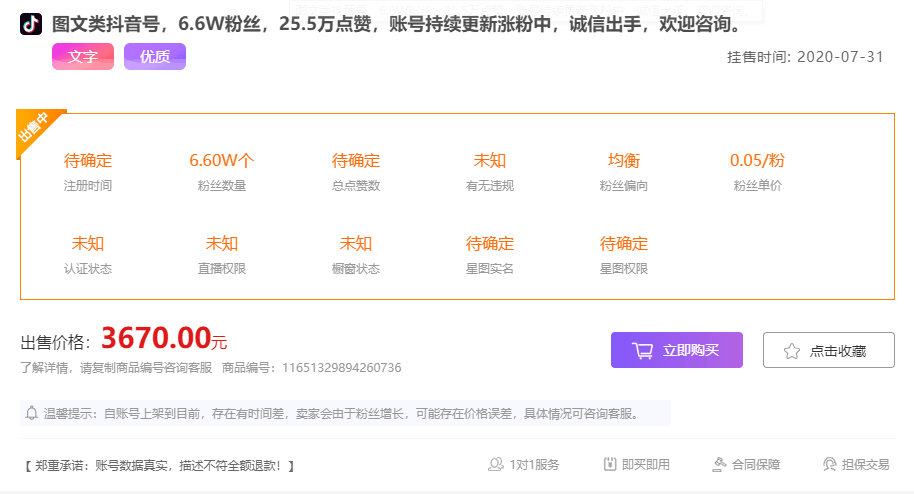Click the product number 11651329894260736
Image resolution: width=914 pixels, height=494 pixels.
342,368
